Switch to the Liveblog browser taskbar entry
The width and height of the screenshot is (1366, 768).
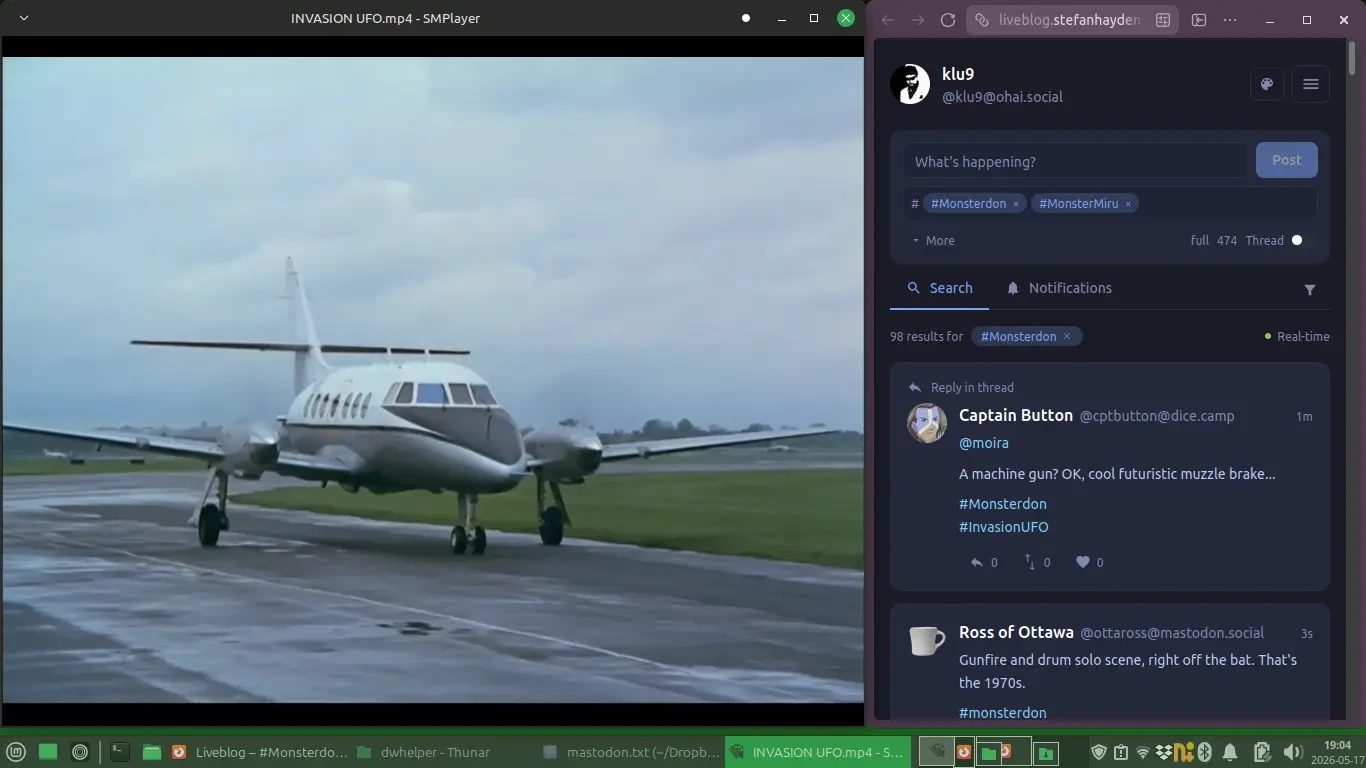[260, 752]
